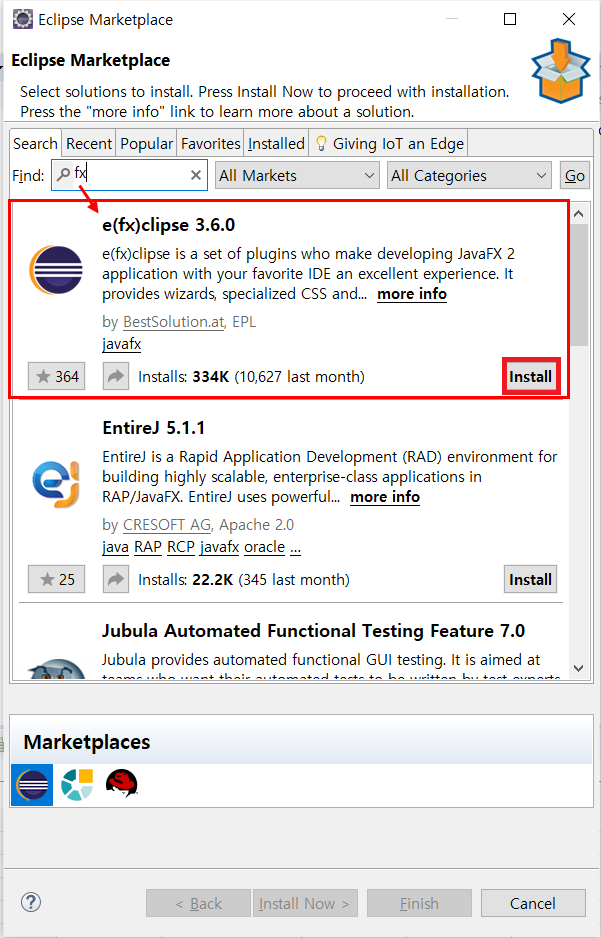This screenshot has width=601, height=938.
Task: Favorite e(fx)clipse with the 364 star button
Action: pos(57,376)
